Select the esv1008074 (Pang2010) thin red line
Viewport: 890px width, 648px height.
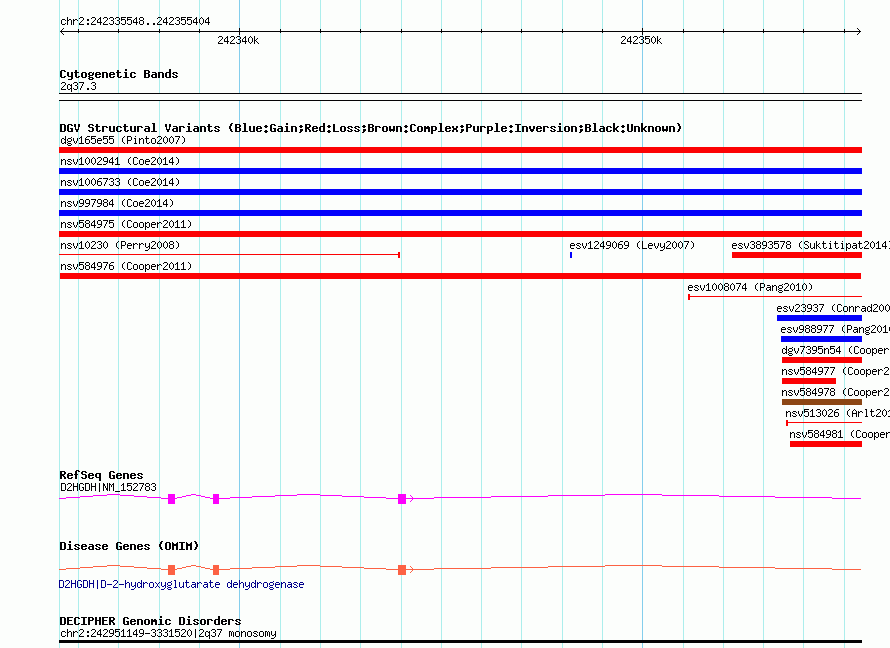coord(775,297)
